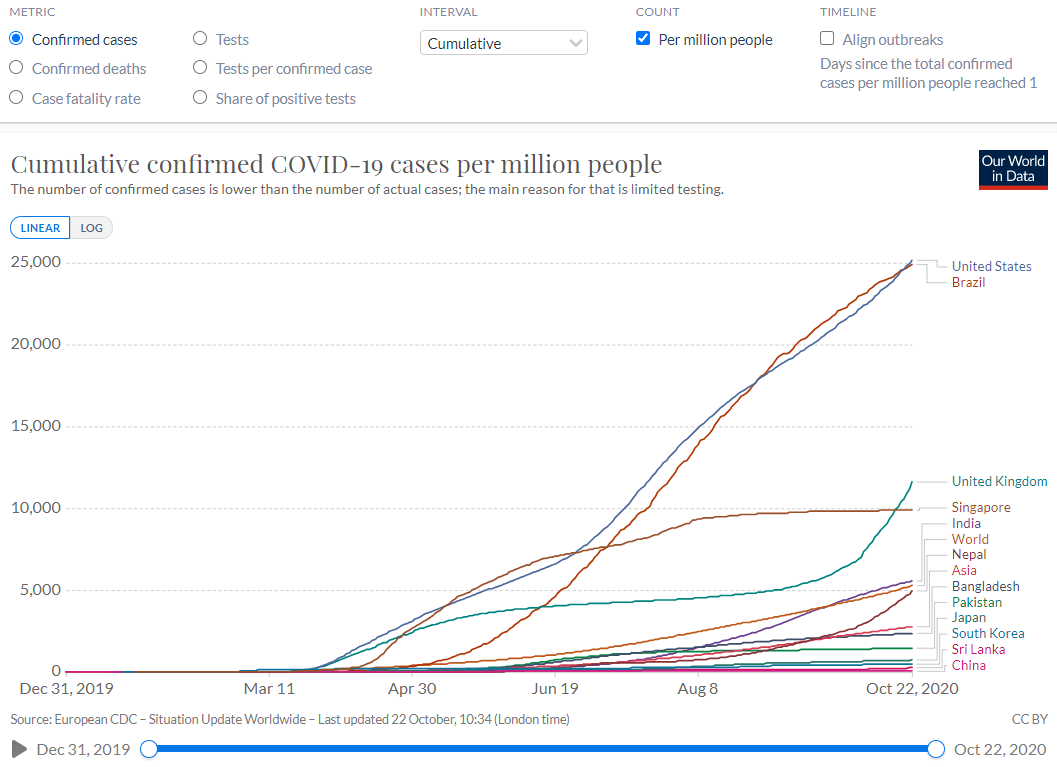Click the Singapore legend label
1057x767 pixels.
click(981, 508)
